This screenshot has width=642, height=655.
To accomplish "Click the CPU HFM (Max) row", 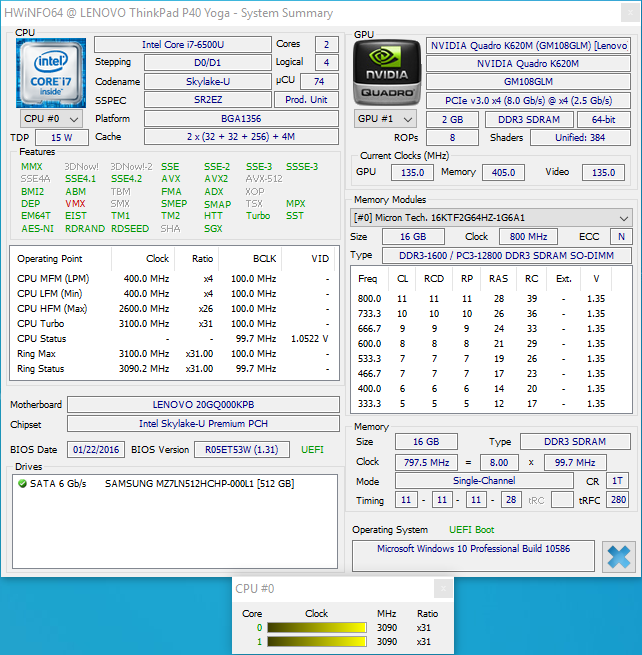I will [x=173, y=309].
